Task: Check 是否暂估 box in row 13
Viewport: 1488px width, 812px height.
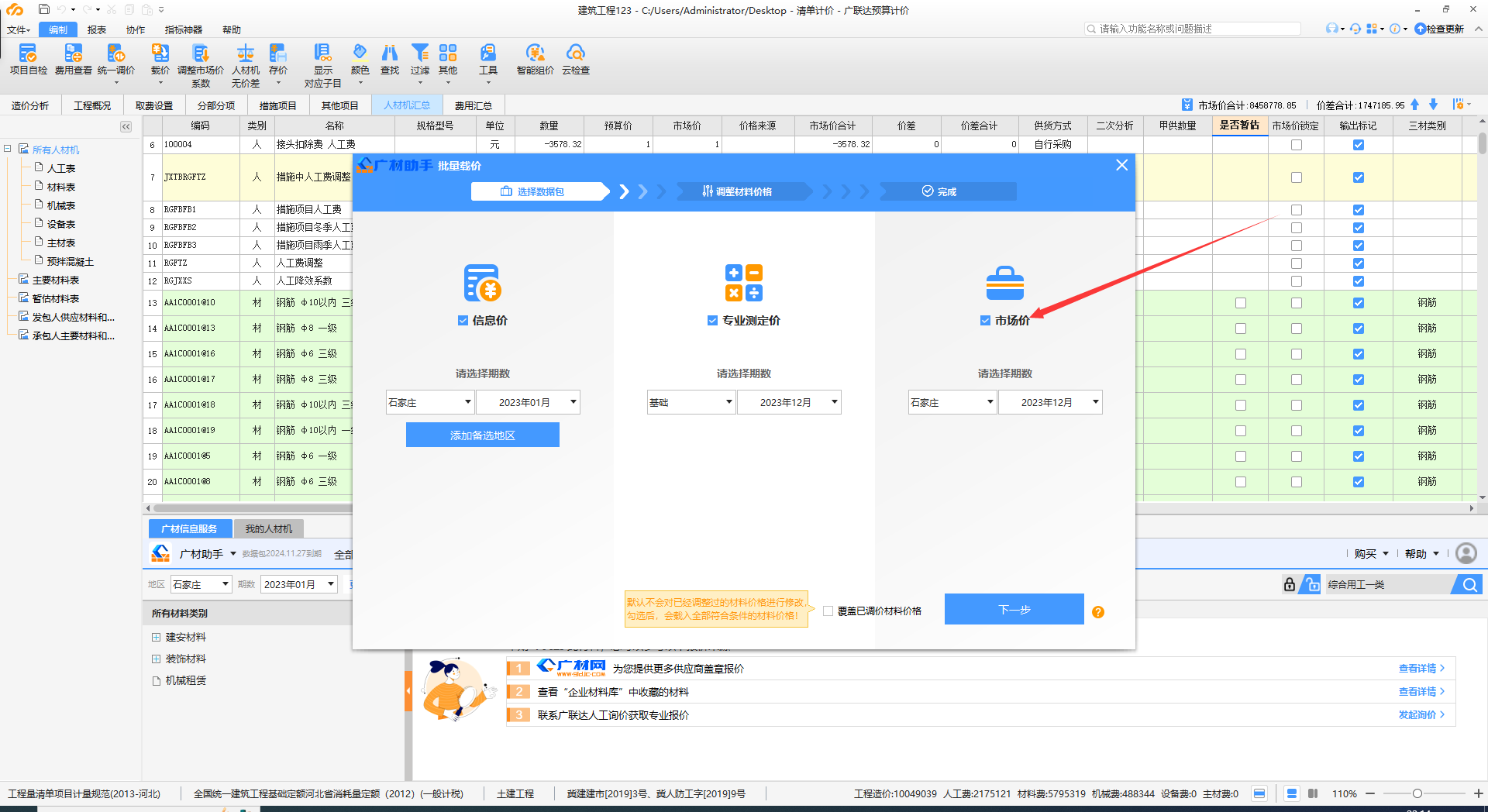Action: pos(1241,303)
